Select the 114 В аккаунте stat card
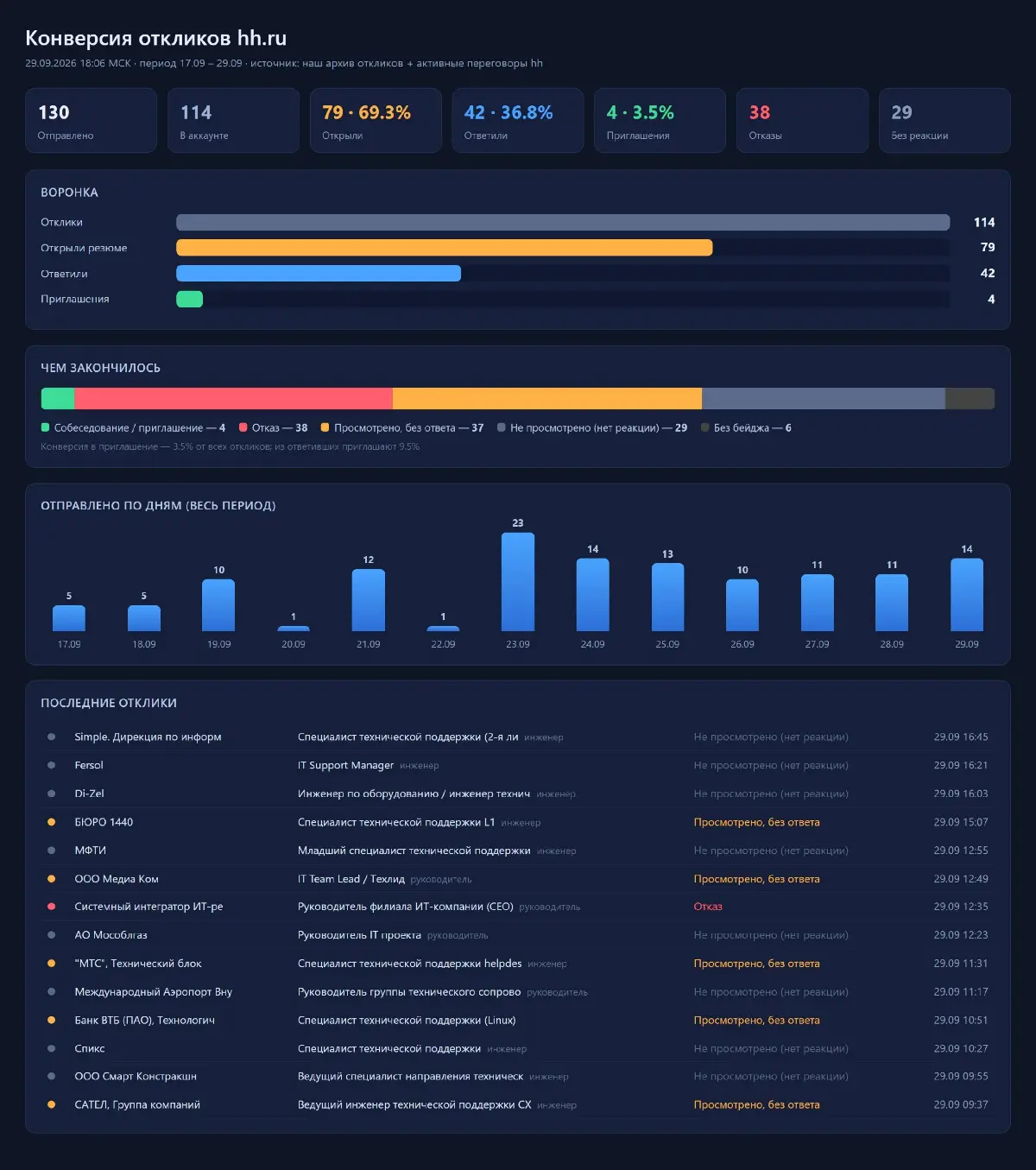This screenshot has height=1170, width=1036. click(233, 121)
